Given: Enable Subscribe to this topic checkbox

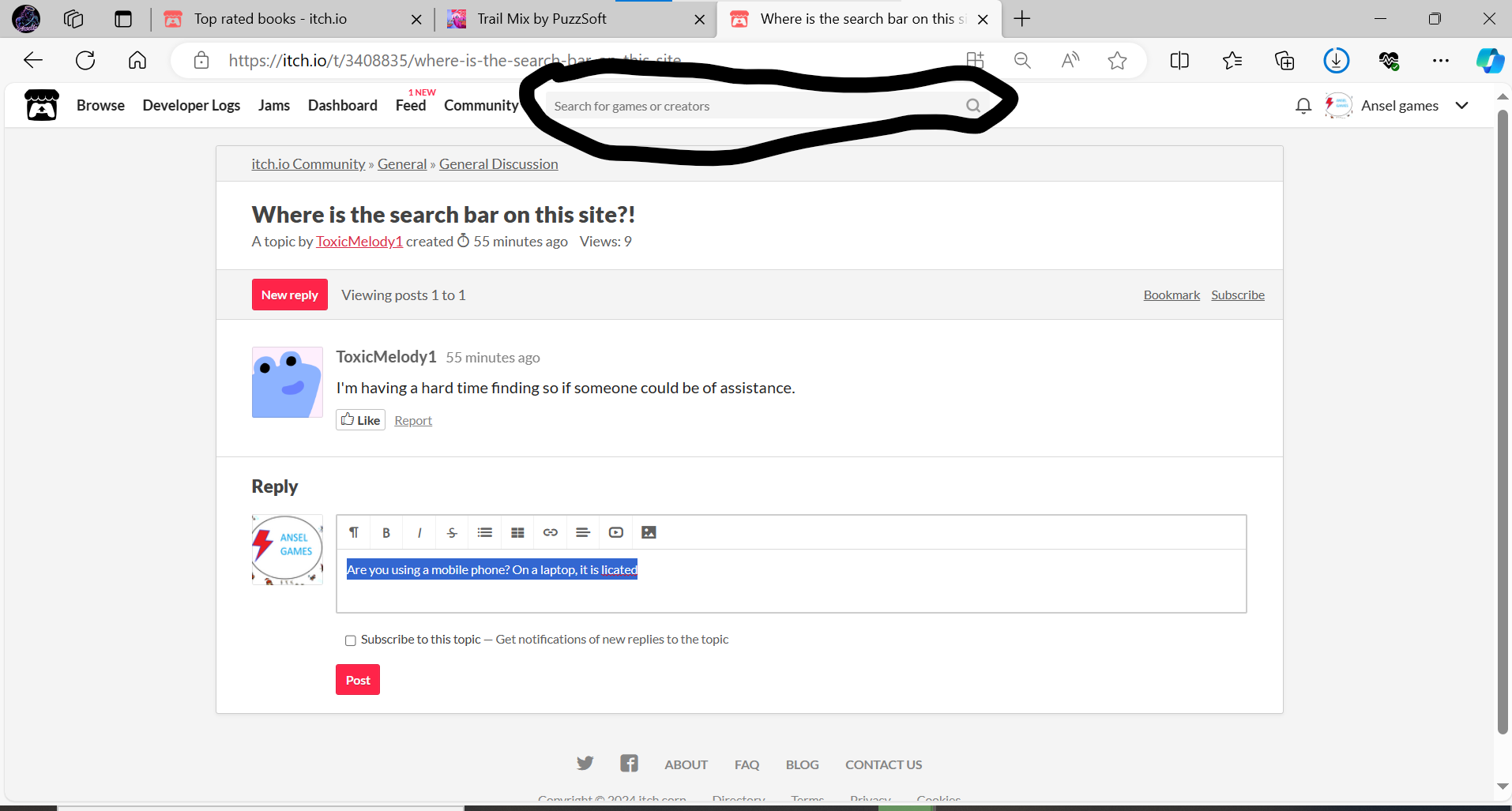Looking at the screenshot, I should (x=351, y=640).
